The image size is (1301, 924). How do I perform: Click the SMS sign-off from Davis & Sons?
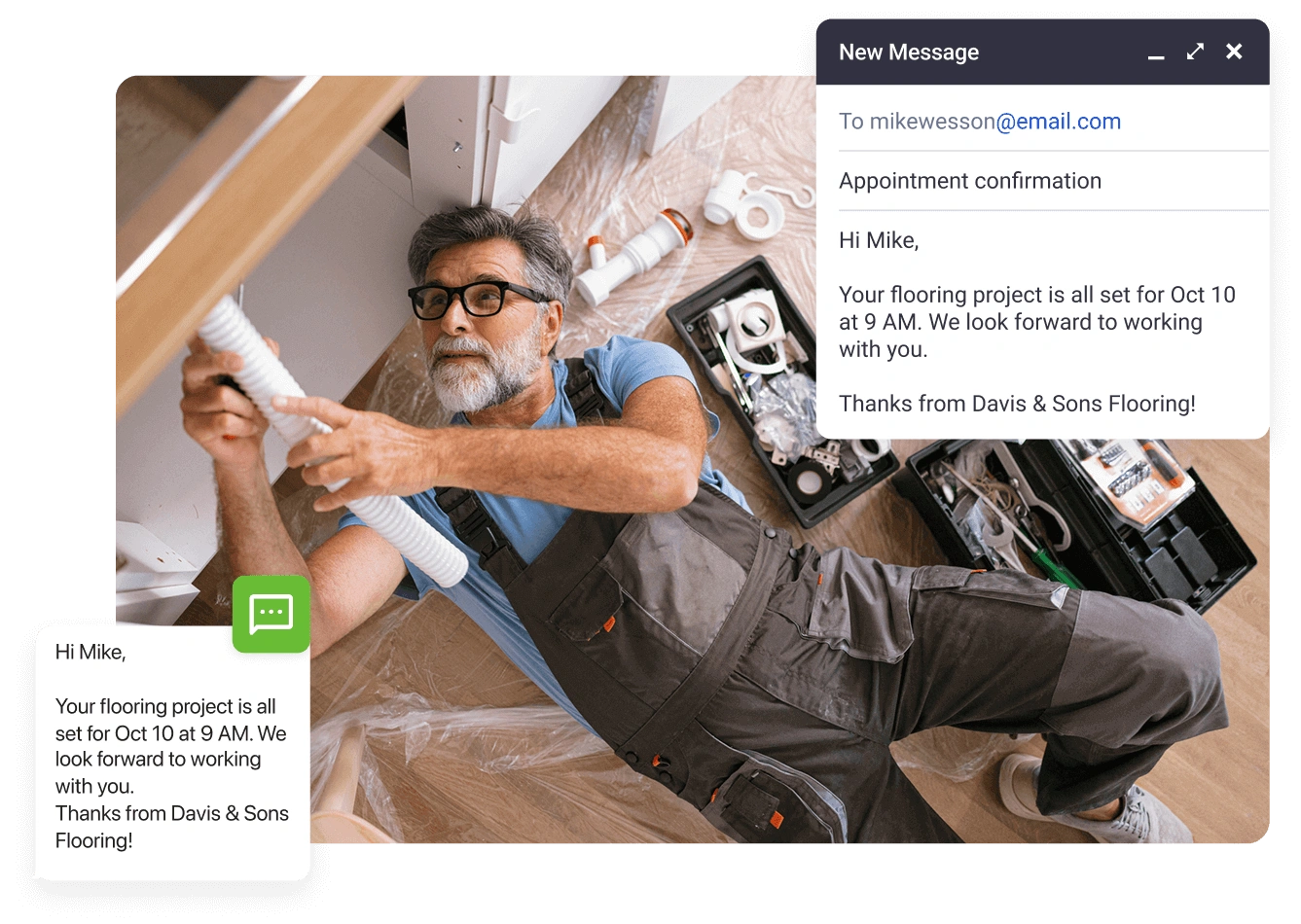[171, 827]
